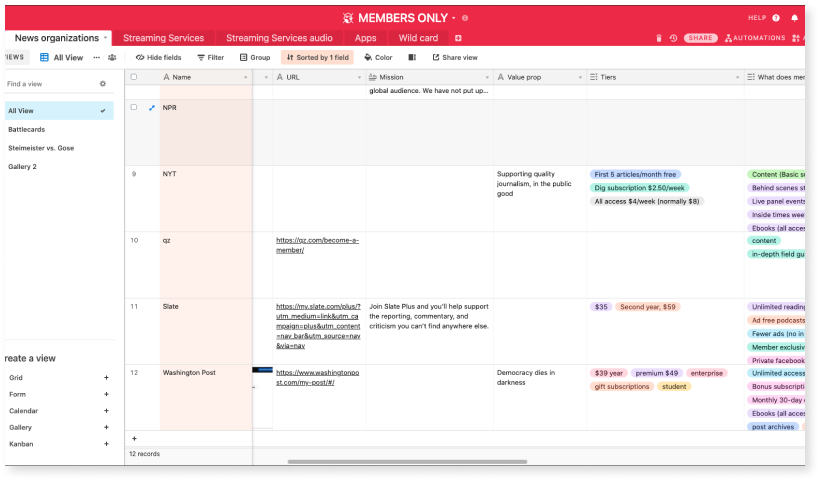This screenshot has height=481, width=821.
Task: Click the 'gift subscriptions' tag
Action: coord(622,387)
